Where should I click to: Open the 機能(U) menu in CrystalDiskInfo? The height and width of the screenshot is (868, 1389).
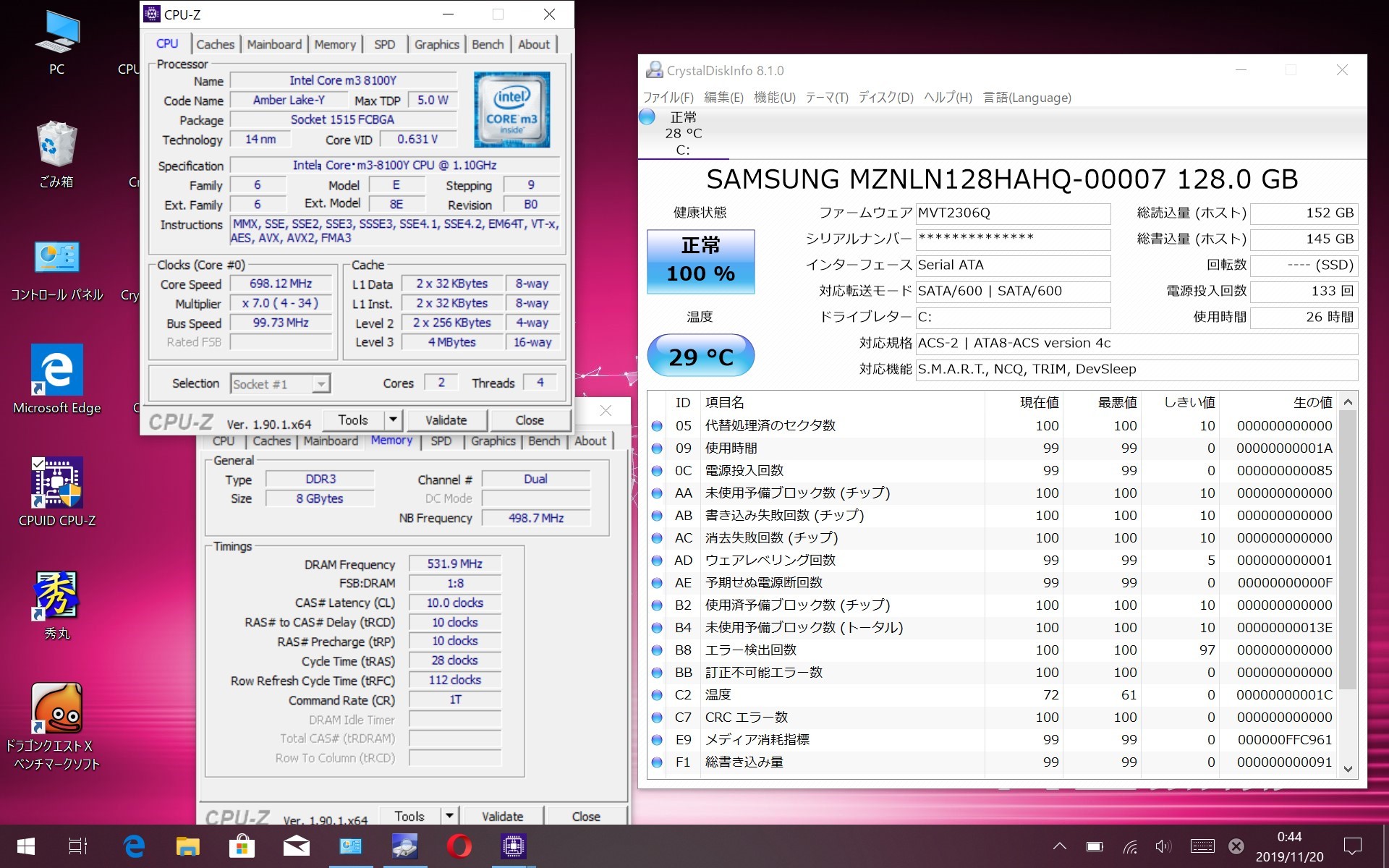774,98
